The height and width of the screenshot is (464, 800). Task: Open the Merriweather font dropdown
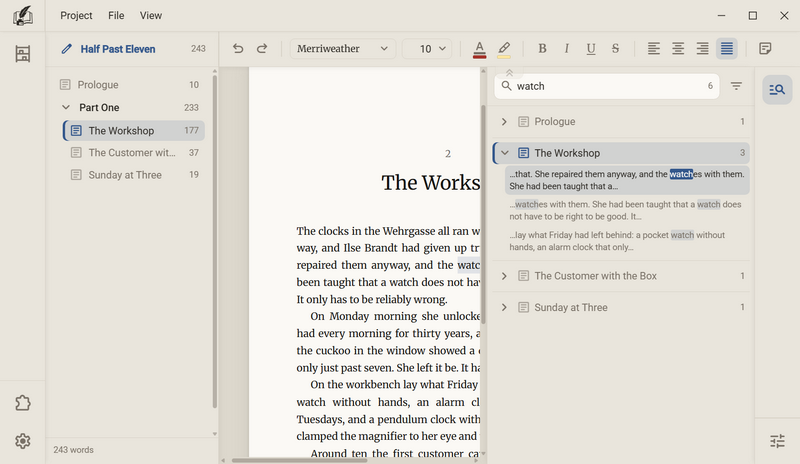coord(342,48)
